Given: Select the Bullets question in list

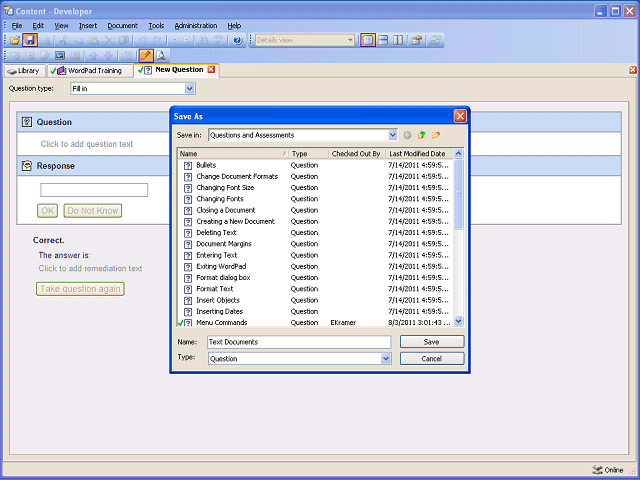Looking at the screenshot, I should (313, 165).
